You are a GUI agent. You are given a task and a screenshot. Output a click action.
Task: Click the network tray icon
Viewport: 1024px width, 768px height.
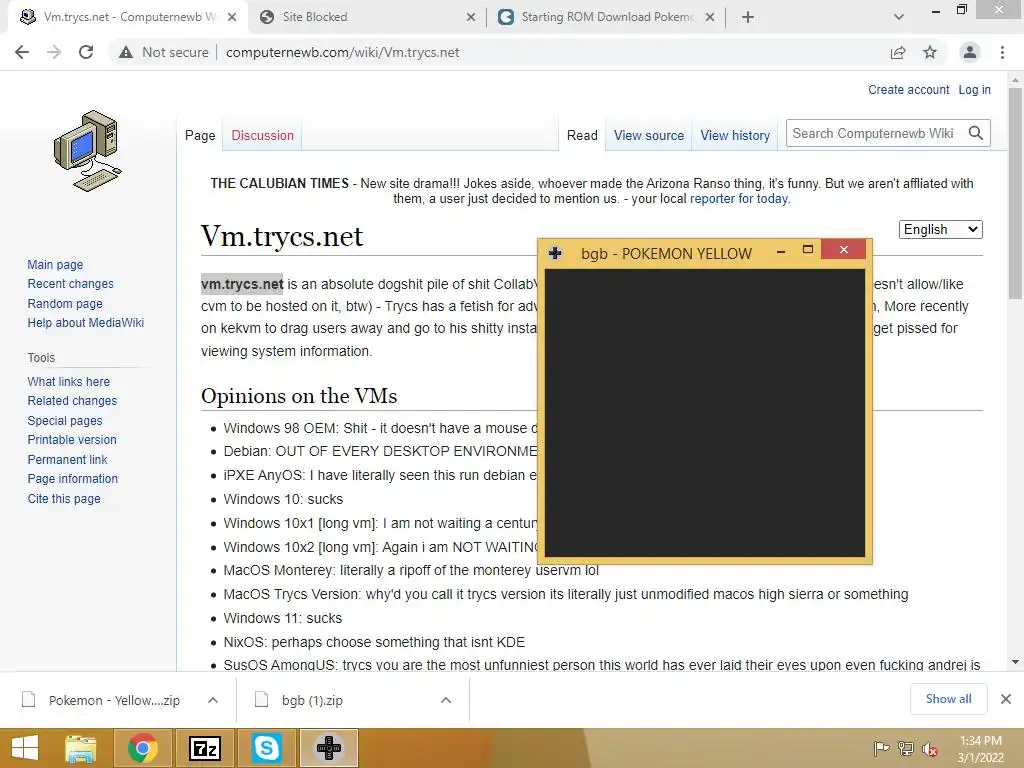[905, 749]
